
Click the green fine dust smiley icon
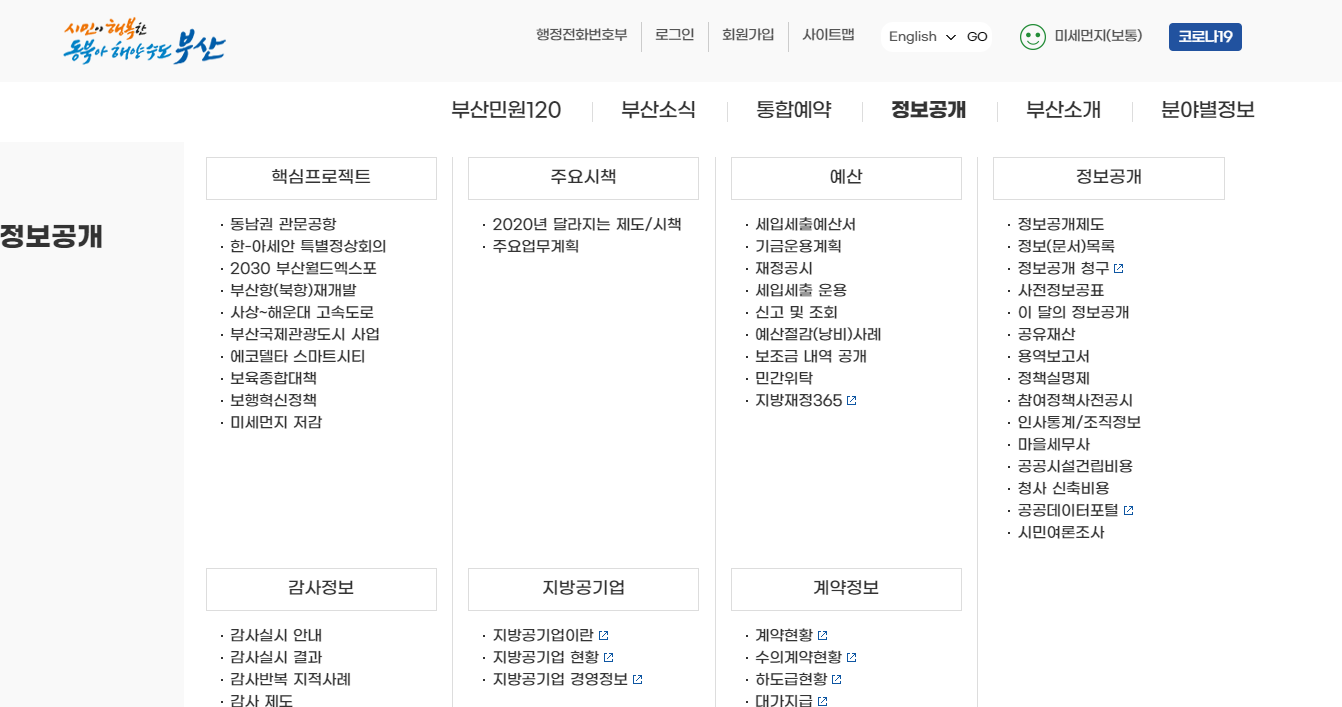[1033, 37]
